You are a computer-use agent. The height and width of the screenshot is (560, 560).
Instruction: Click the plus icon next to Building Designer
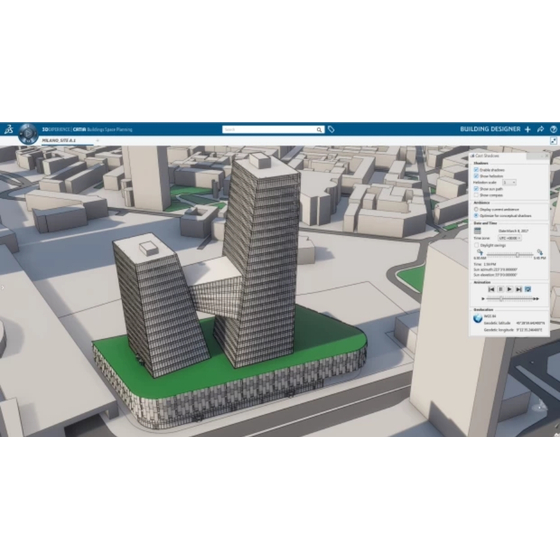(x=528, y=129)
